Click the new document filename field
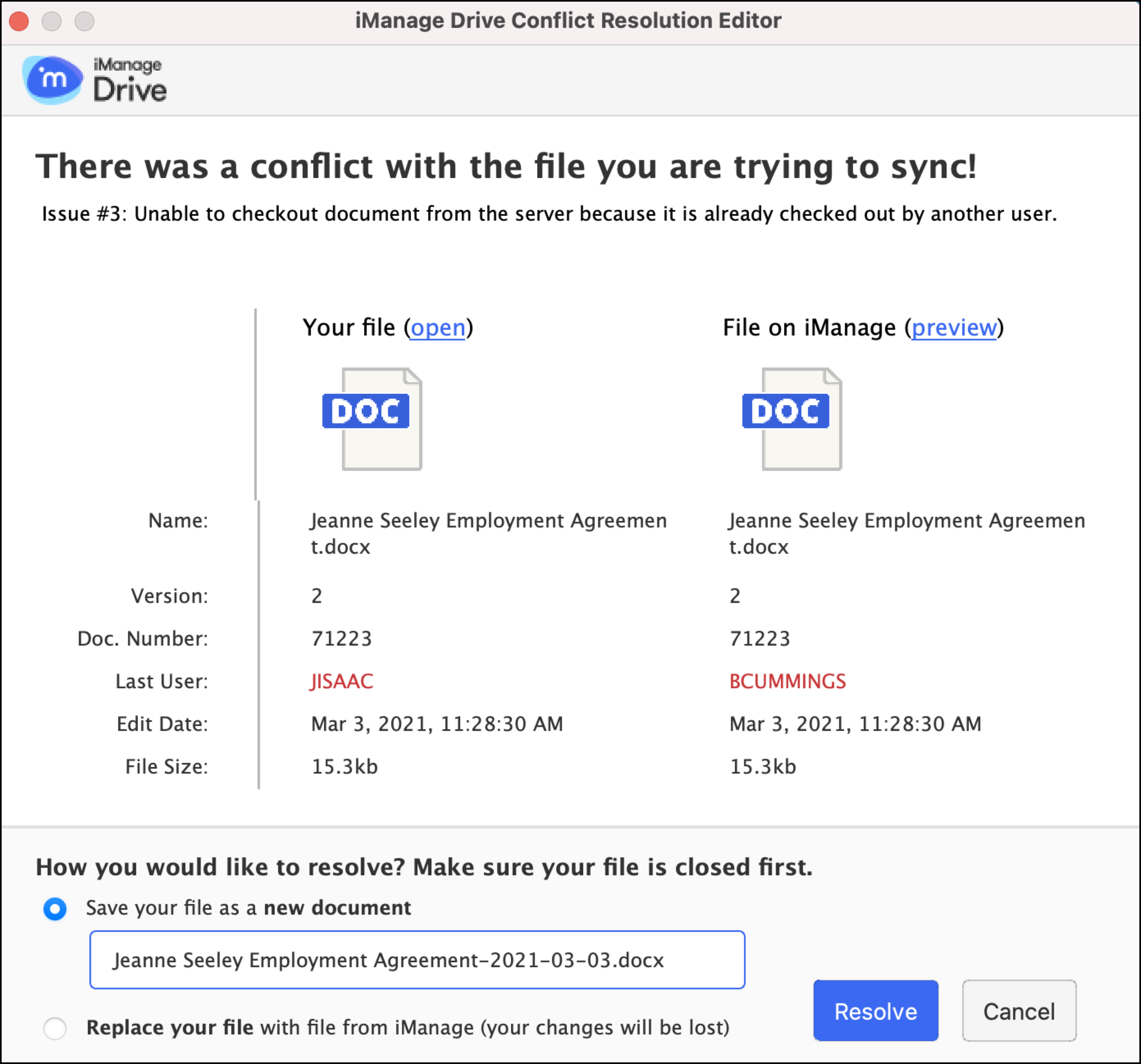The width and height of the screenshot is (1141, 1064). pos(417,960)
